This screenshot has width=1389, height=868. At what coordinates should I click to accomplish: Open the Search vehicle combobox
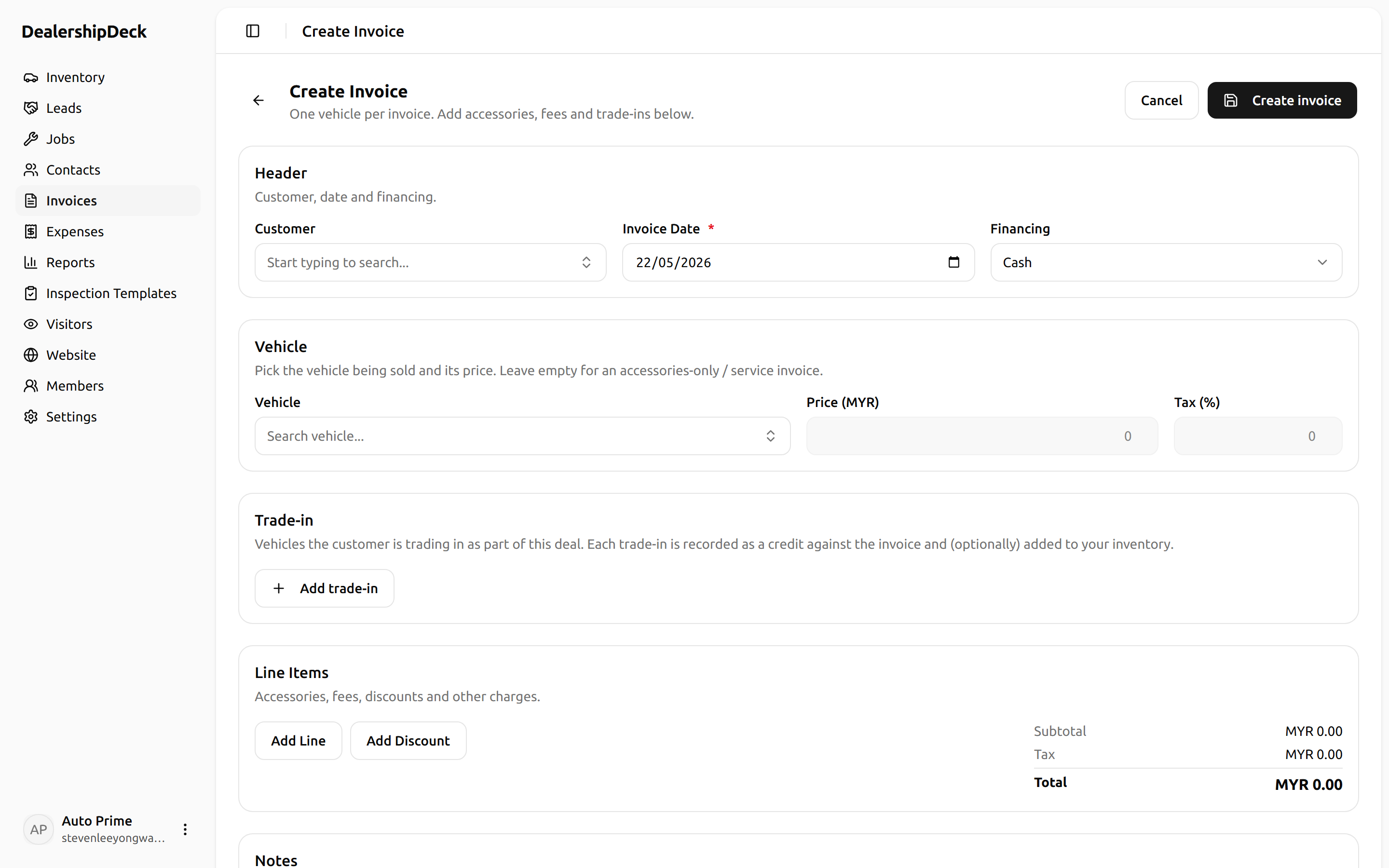coord(522,436)
